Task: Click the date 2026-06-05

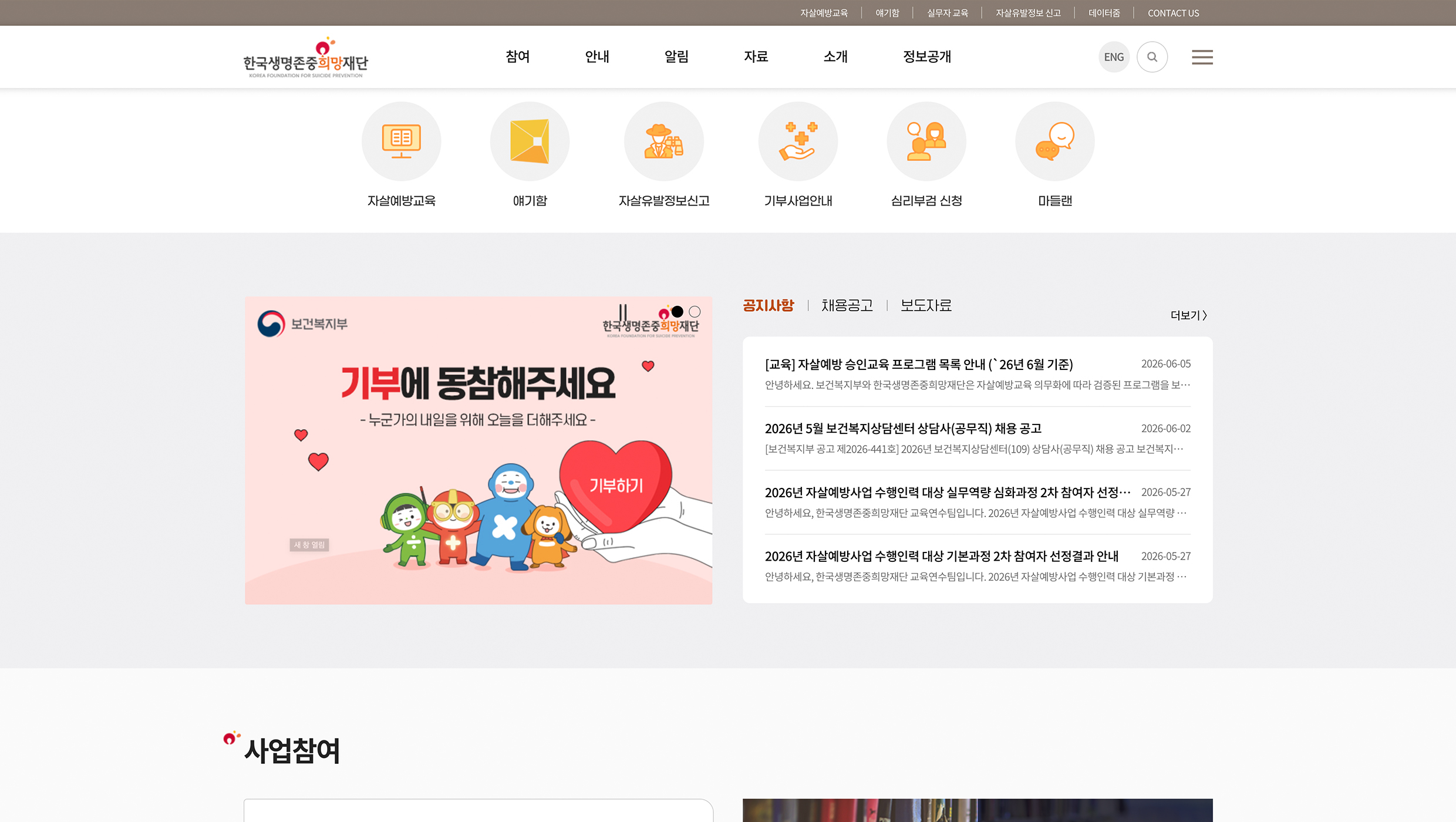Action: point(1165,364)
